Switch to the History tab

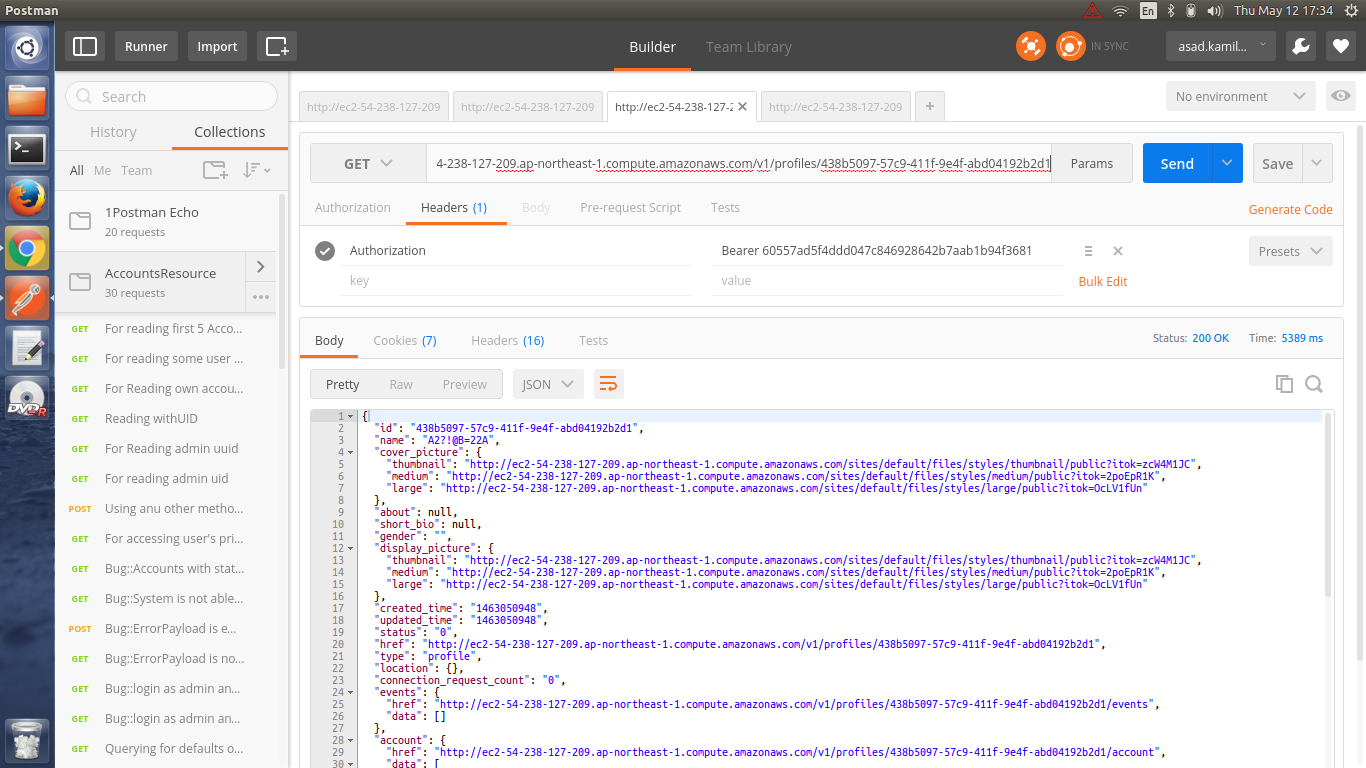[x=113, y=132]
